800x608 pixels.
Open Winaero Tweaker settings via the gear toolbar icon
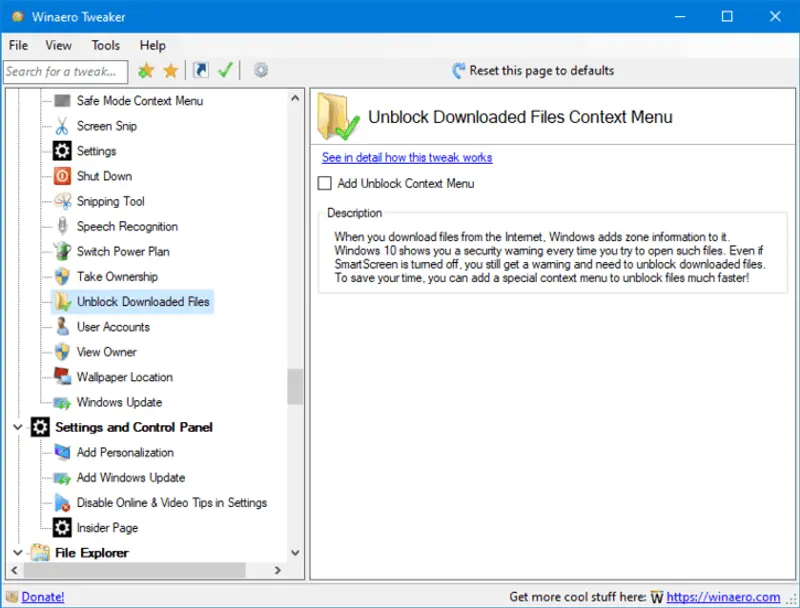(261, 70)
